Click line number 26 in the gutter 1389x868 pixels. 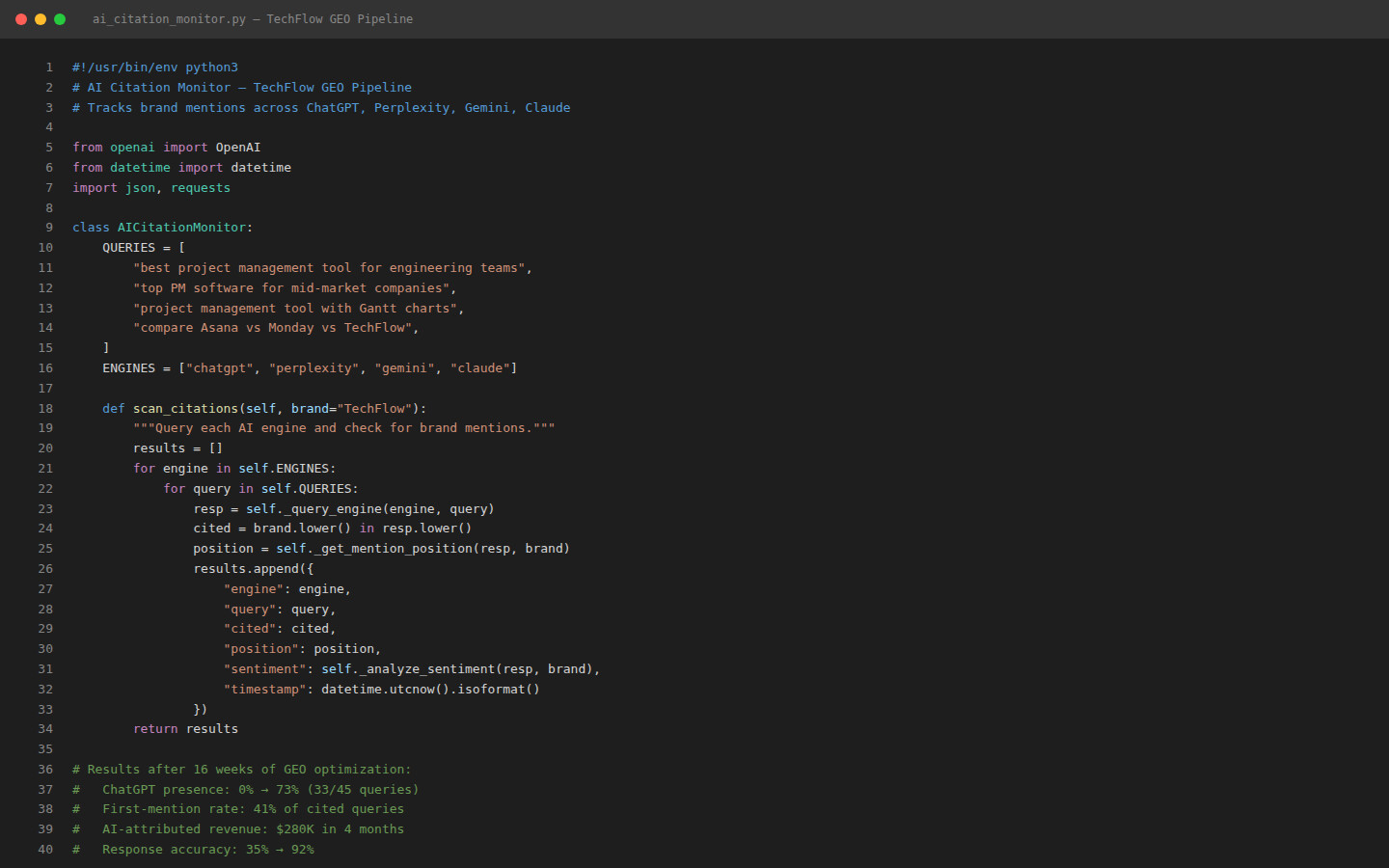[45, 569]
